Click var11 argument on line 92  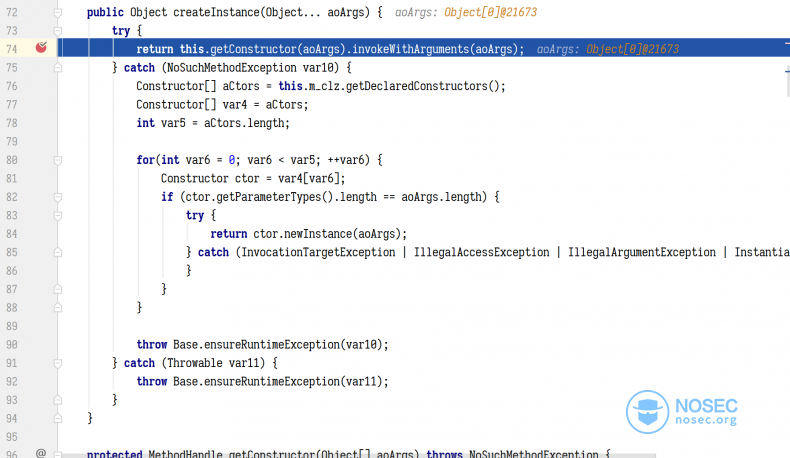[x=361, y=382]
